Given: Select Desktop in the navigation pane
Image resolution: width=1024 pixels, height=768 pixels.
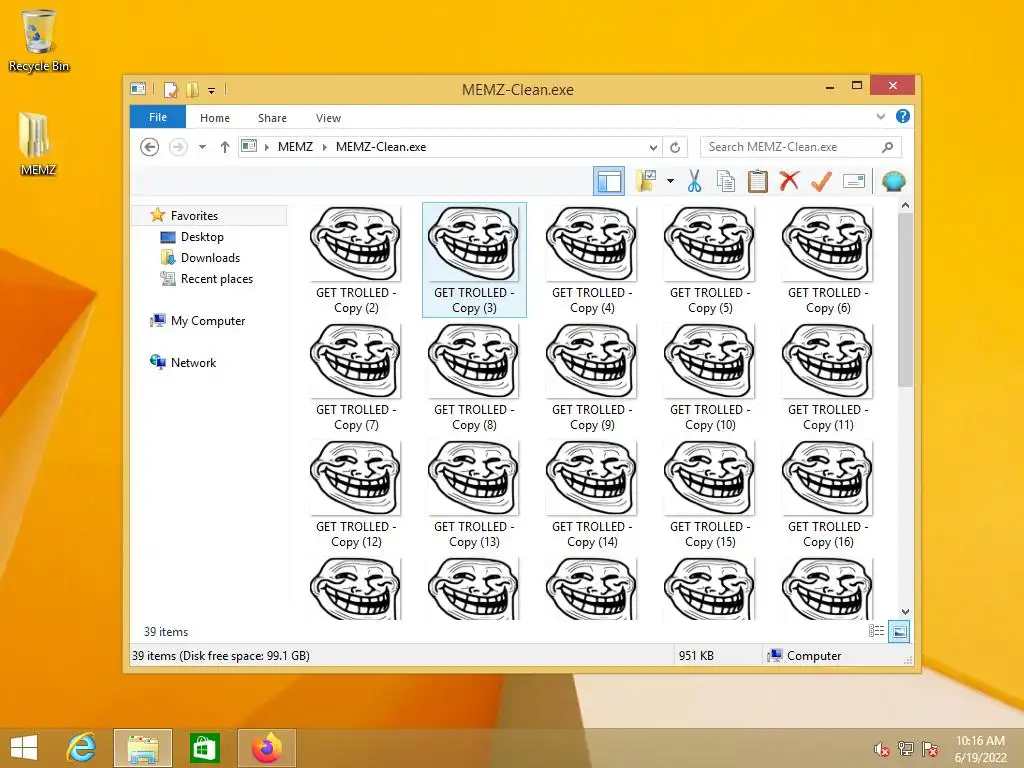Looking at the screenshot, I should pyautogui.click(x=202, y=236).
